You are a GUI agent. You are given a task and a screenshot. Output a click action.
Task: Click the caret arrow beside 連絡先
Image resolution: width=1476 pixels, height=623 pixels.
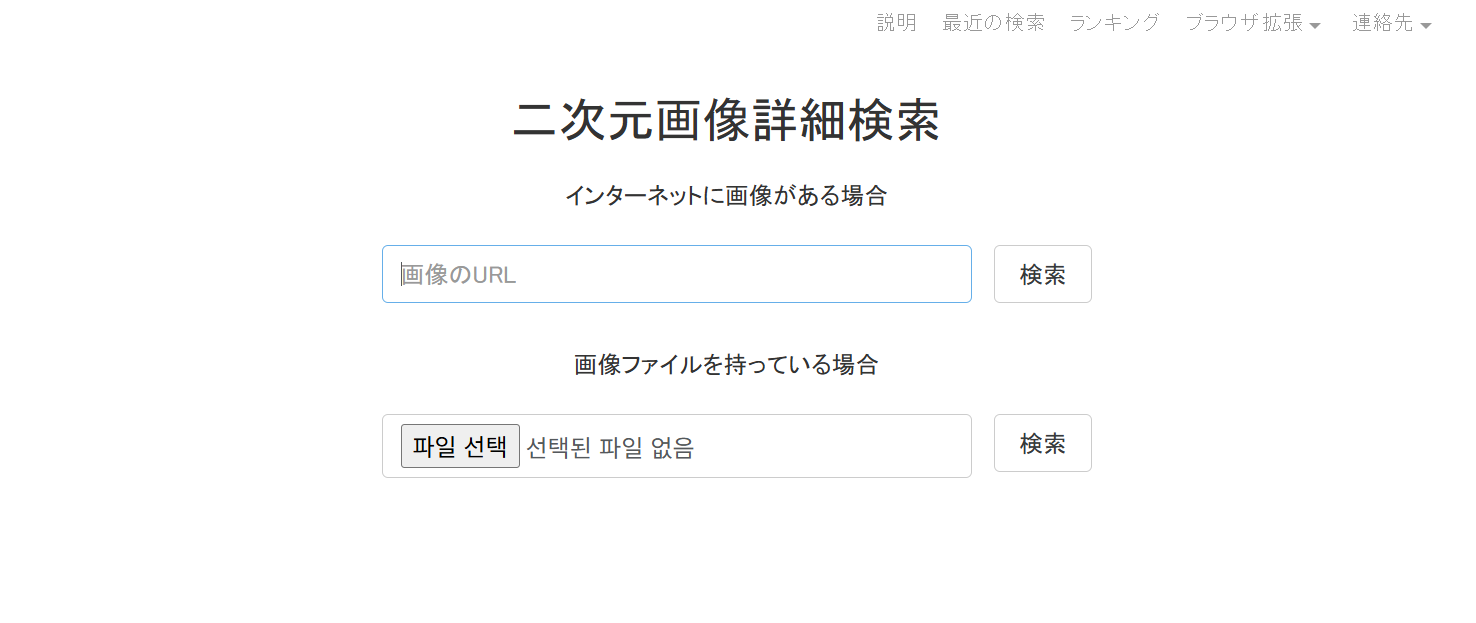pyautogui.click(x=1426, y=25)
